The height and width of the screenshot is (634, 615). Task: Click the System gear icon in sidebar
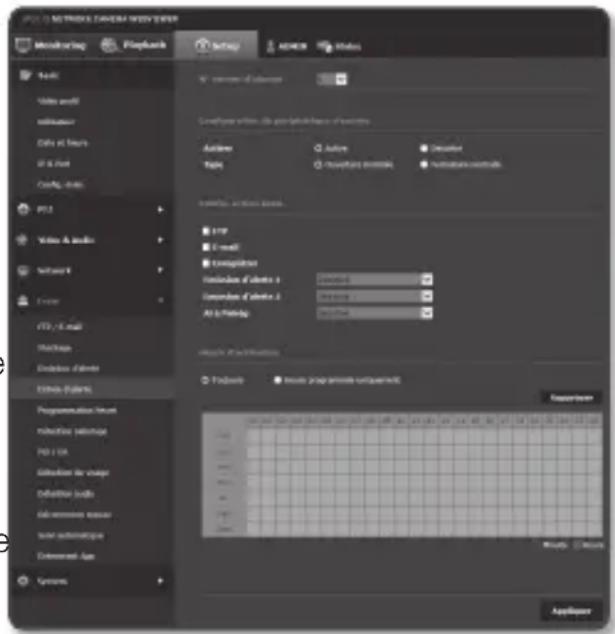23,580
